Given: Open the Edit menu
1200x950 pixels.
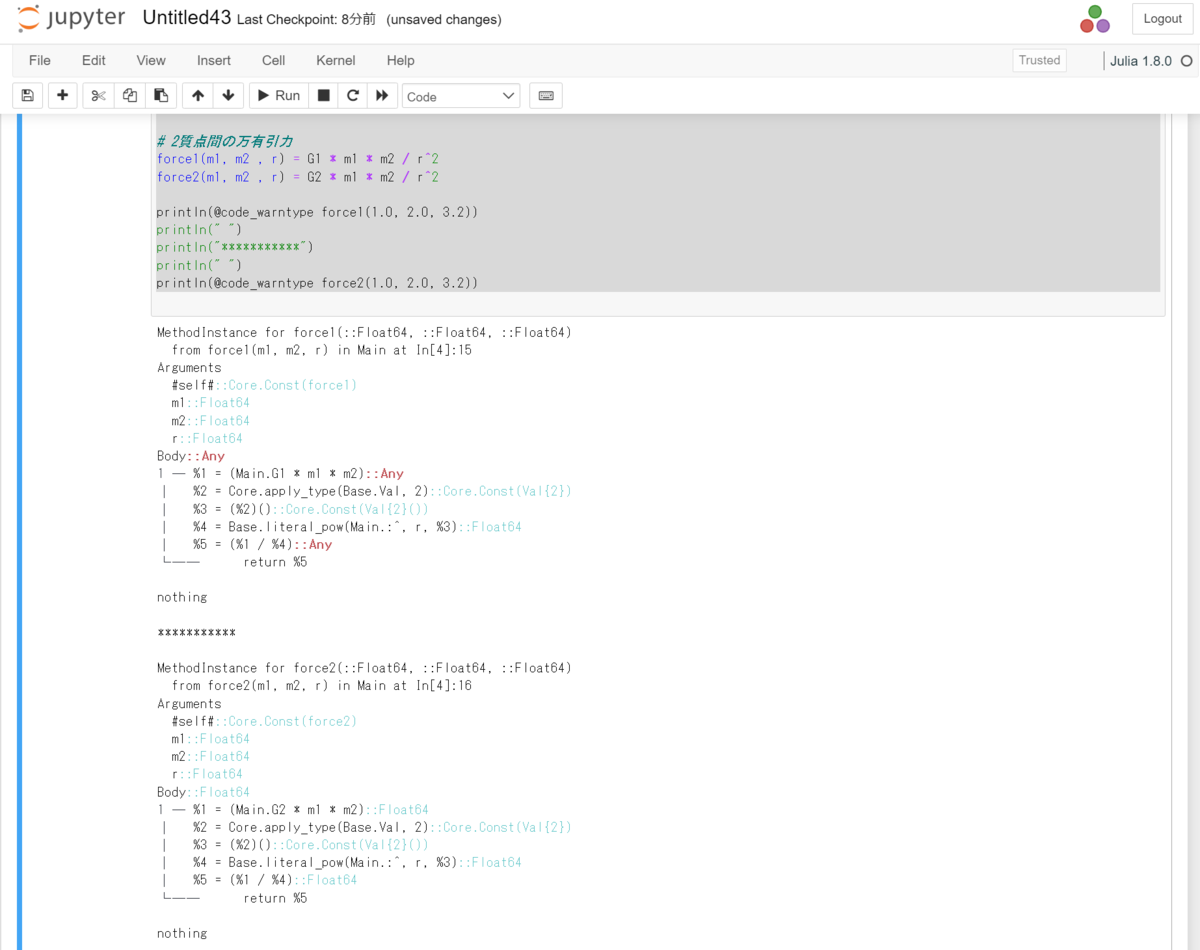Looking at the screenshot, I should coord(94,61).
